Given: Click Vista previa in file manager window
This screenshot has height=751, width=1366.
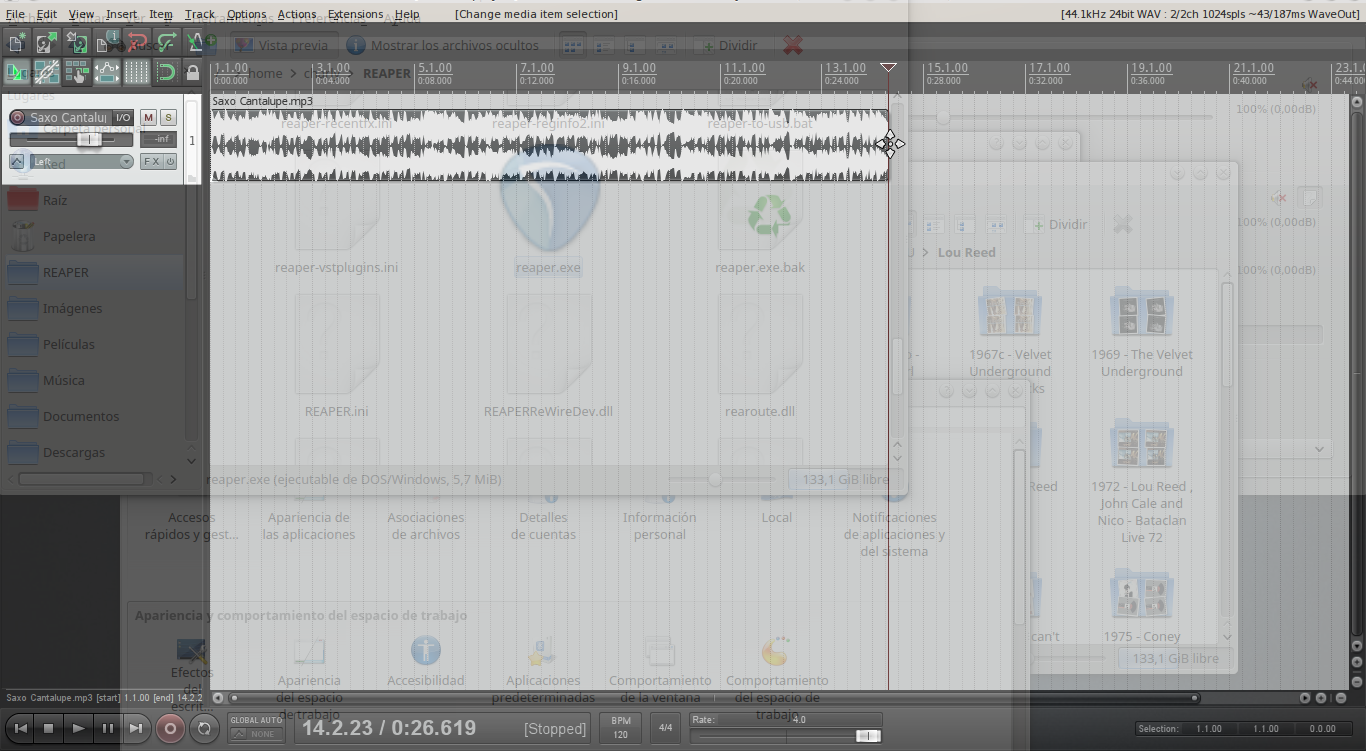Looking at the screenshot, I should tap(282, 45).
